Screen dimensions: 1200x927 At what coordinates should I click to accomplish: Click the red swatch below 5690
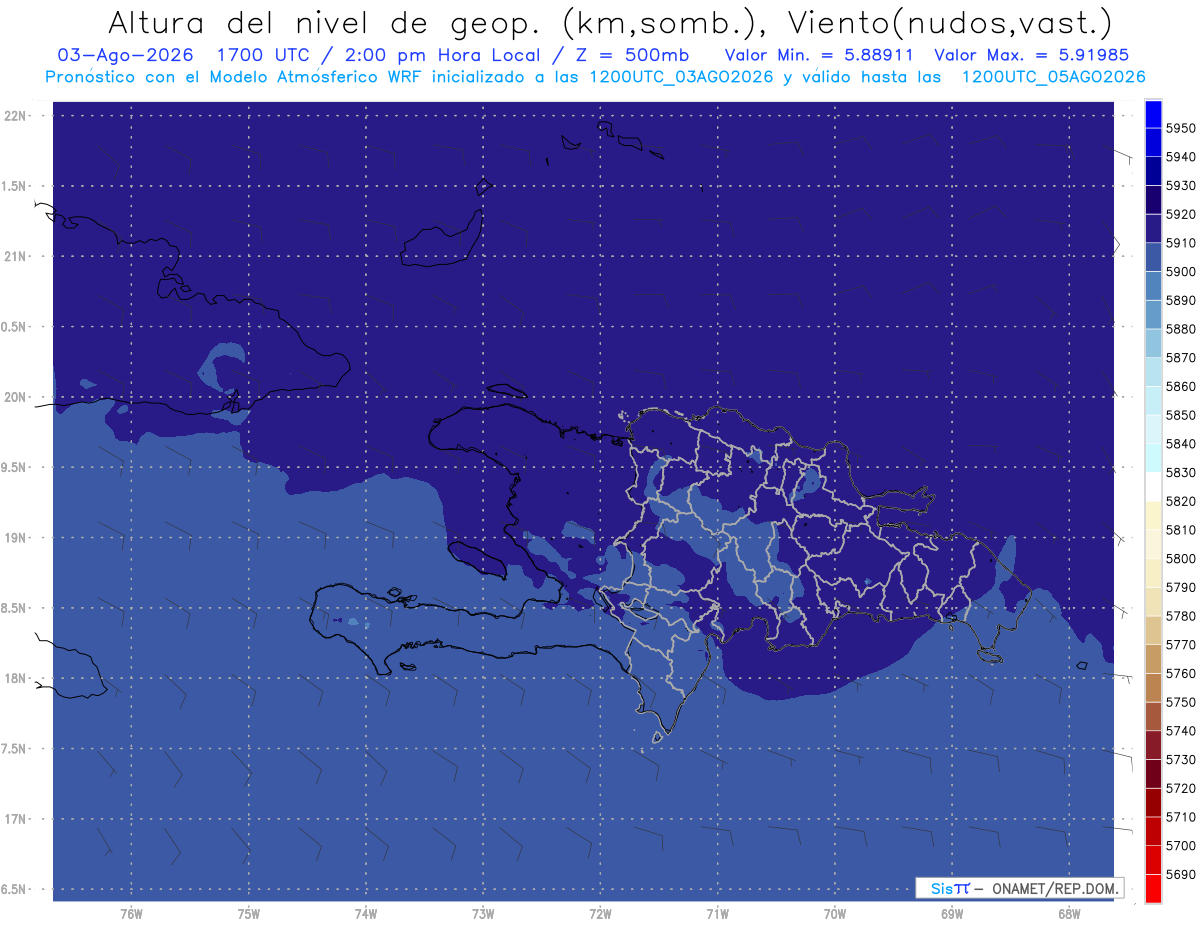(1153, 889)
